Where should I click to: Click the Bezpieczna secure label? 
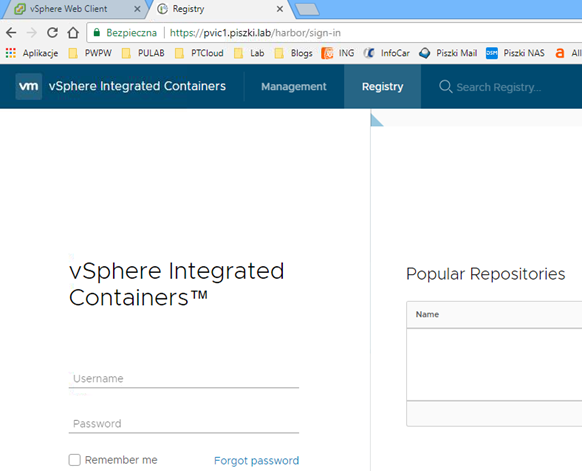click(x=131, y=33)
